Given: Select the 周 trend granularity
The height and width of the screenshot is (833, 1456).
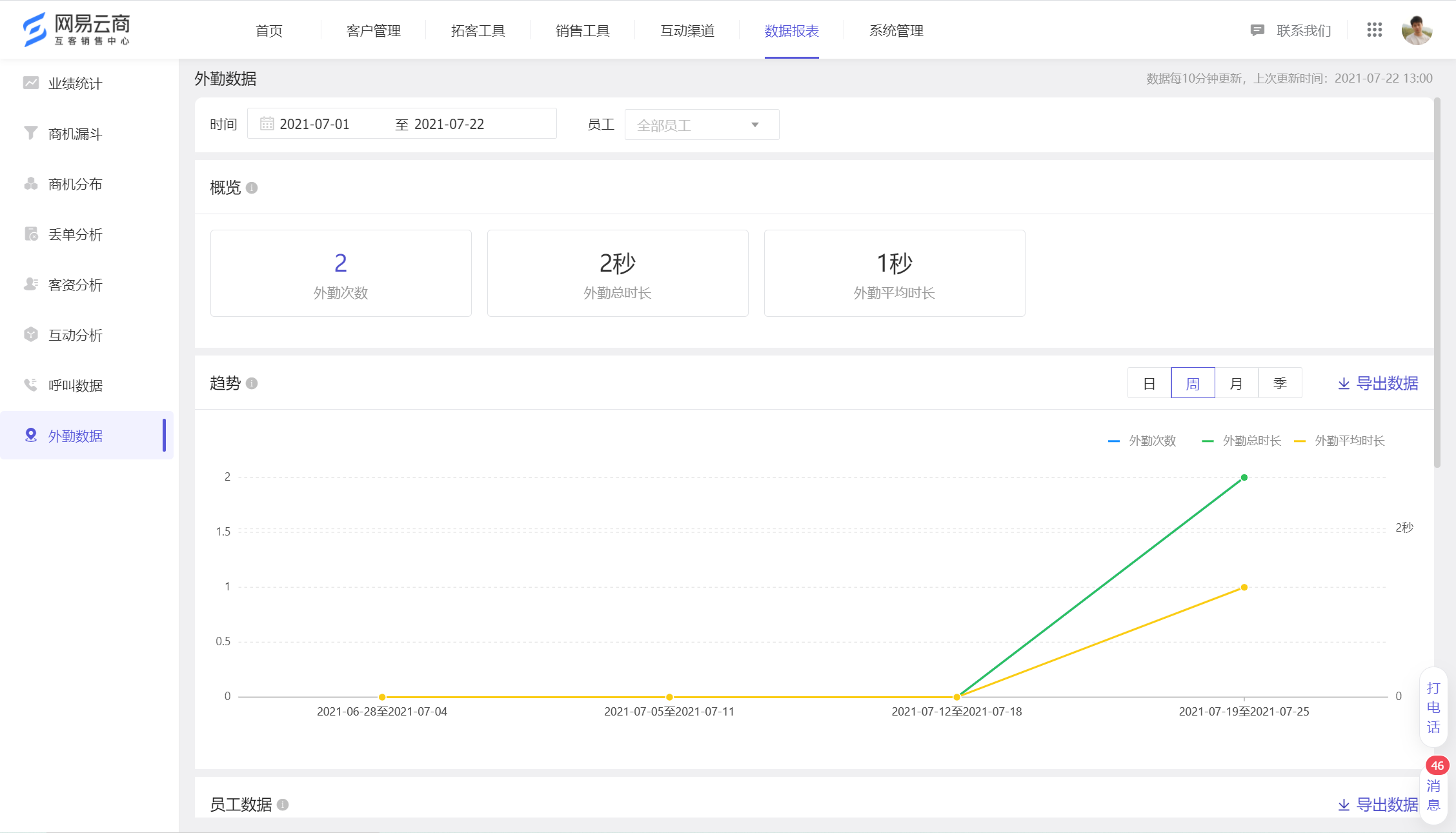Looking at the screenshot, I should [x=1193, y=383].
